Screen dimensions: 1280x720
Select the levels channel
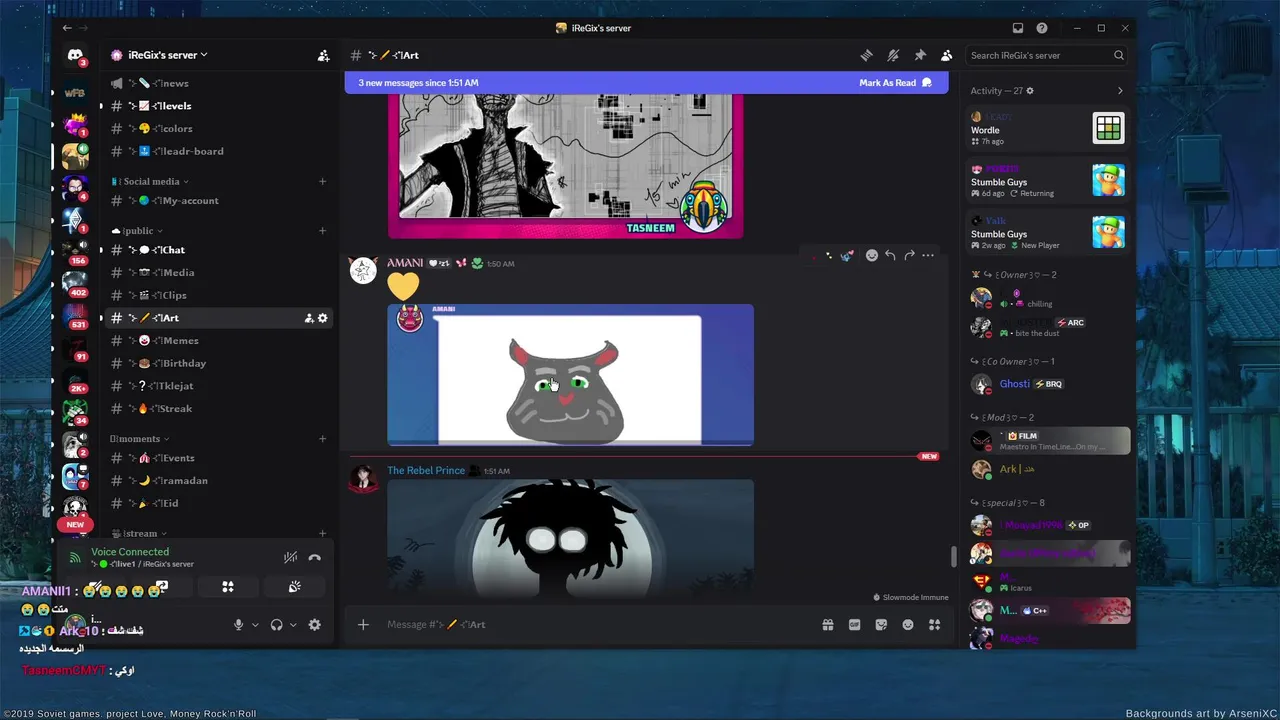[x=220, y=106]
